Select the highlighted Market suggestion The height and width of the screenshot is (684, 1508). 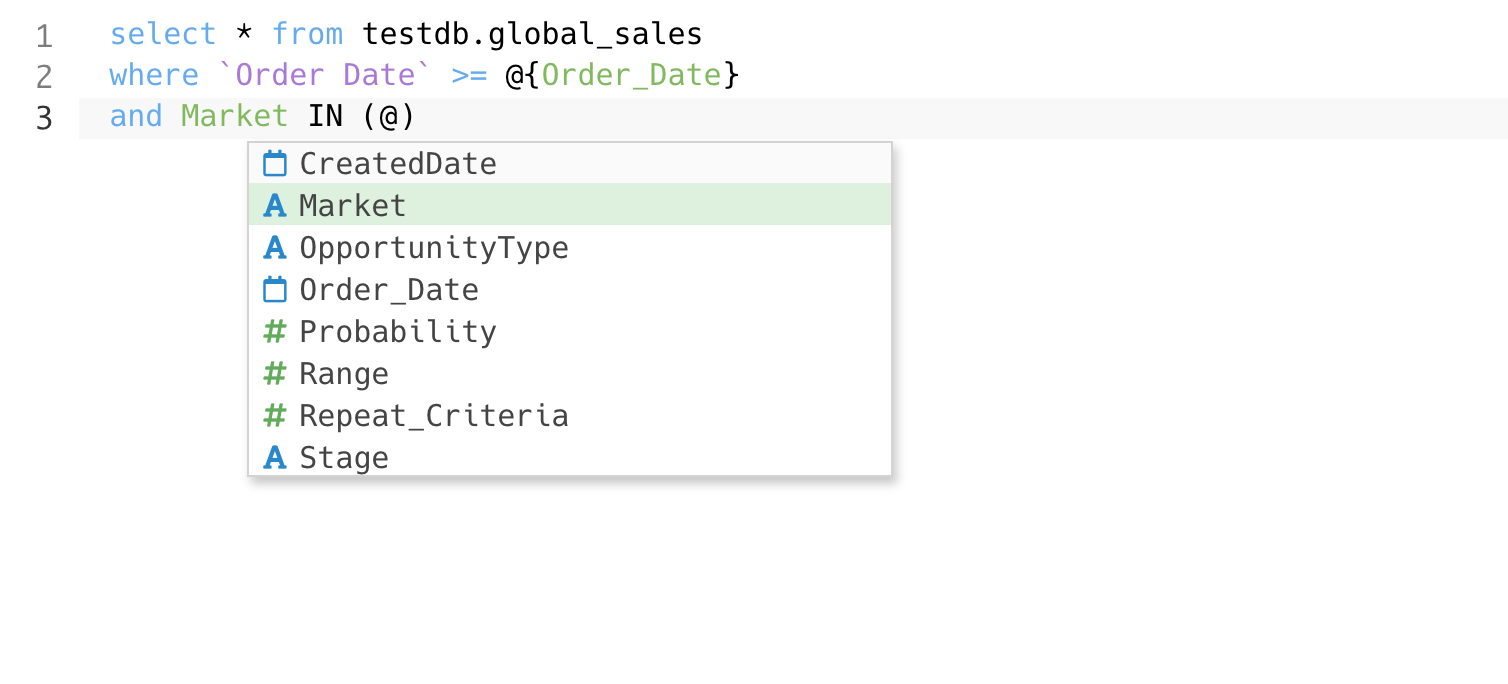[353, 206]
